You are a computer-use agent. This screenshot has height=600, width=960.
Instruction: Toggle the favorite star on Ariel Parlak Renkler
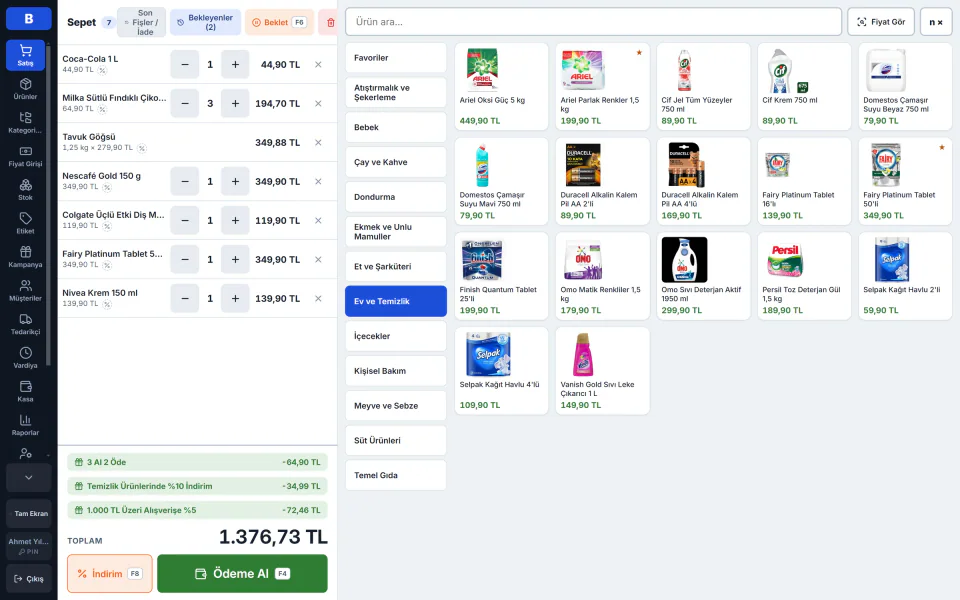coord(639,53)
